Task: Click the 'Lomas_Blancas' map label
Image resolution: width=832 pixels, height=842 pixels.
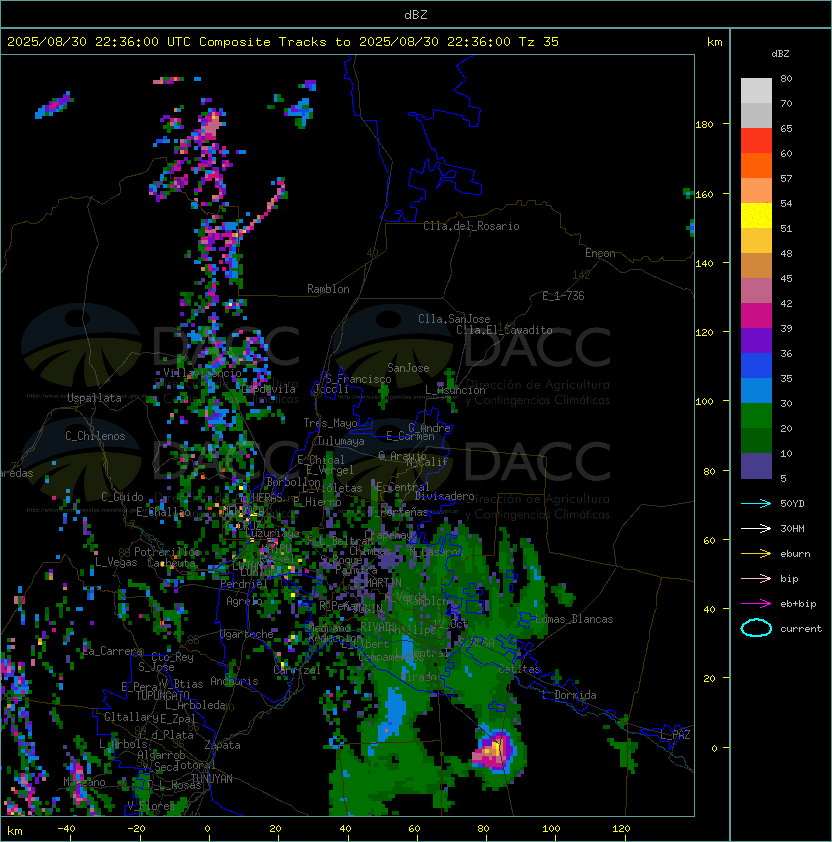Action: (574, 619)
